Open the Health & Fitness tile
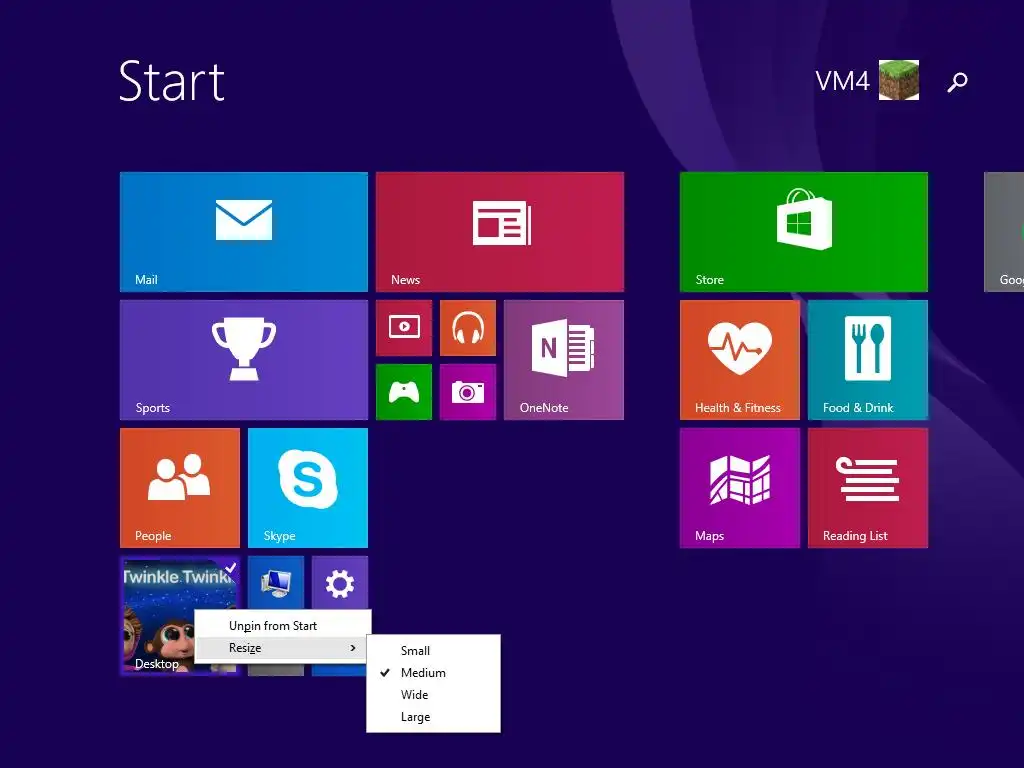 pyautogui.click(x=739, y=360)
